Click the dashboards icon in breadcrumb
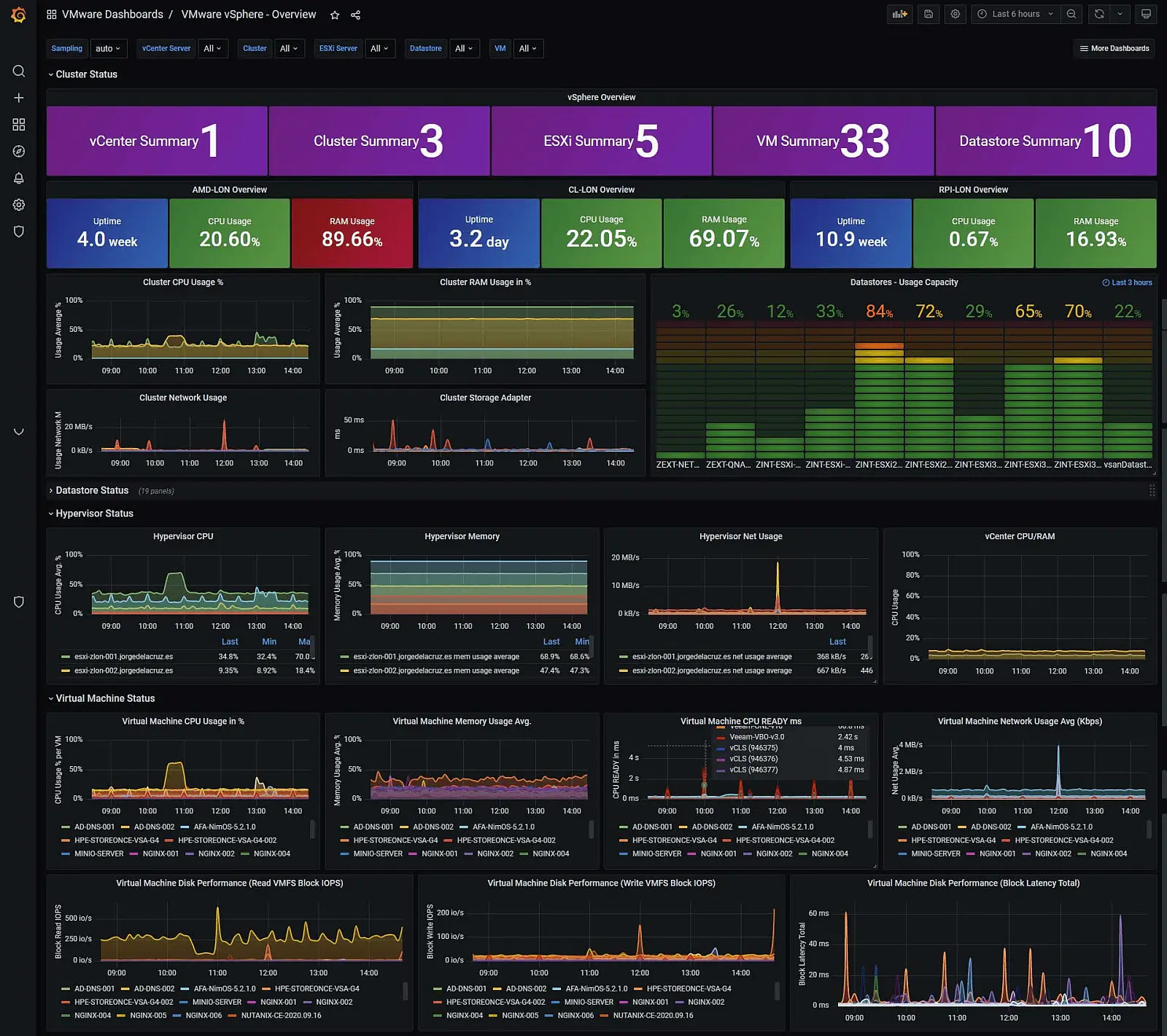The height and width of the screenshot is (1036, 1167). click(x=51, y=15)
